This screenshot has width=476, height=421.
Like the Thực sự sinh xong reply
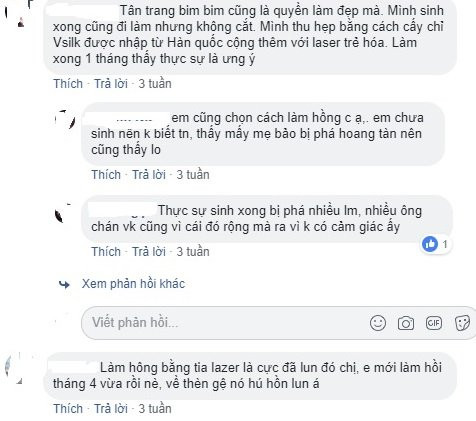click(x=106, y=251)
